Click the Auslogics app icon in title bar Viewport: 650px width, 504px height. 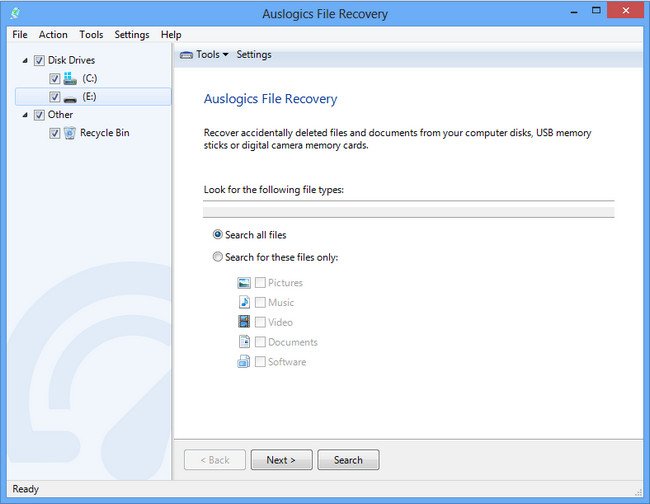[15, 13]
